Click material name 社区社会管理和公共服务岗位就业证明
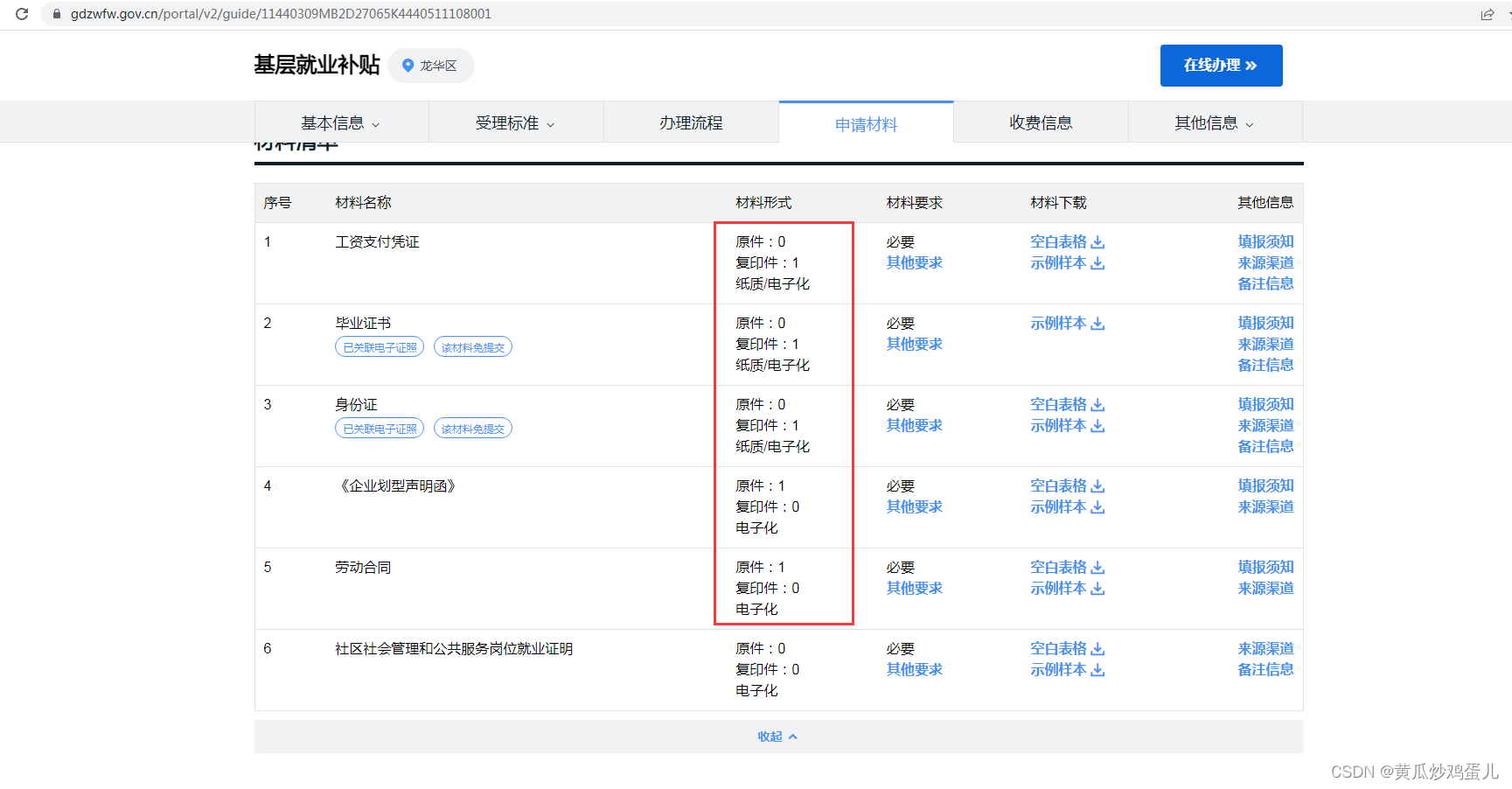This screenshot has height=789, width=1512. 454,648
